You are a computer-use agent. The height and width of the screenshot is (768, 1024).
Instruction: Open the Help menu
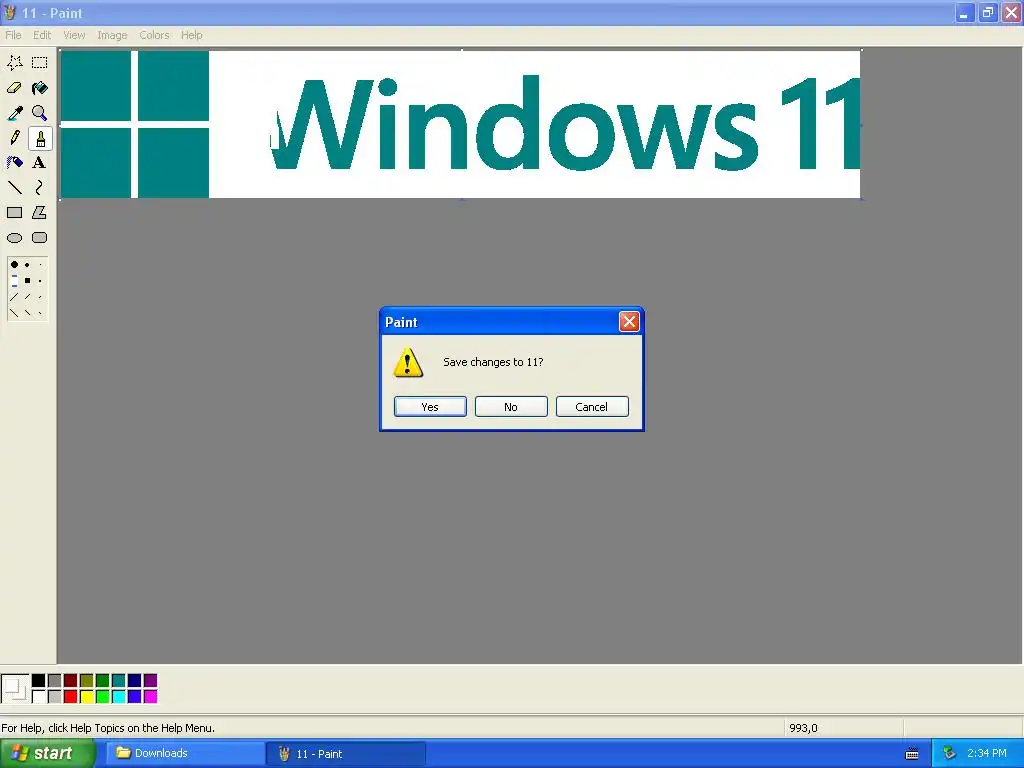point(191,35)
